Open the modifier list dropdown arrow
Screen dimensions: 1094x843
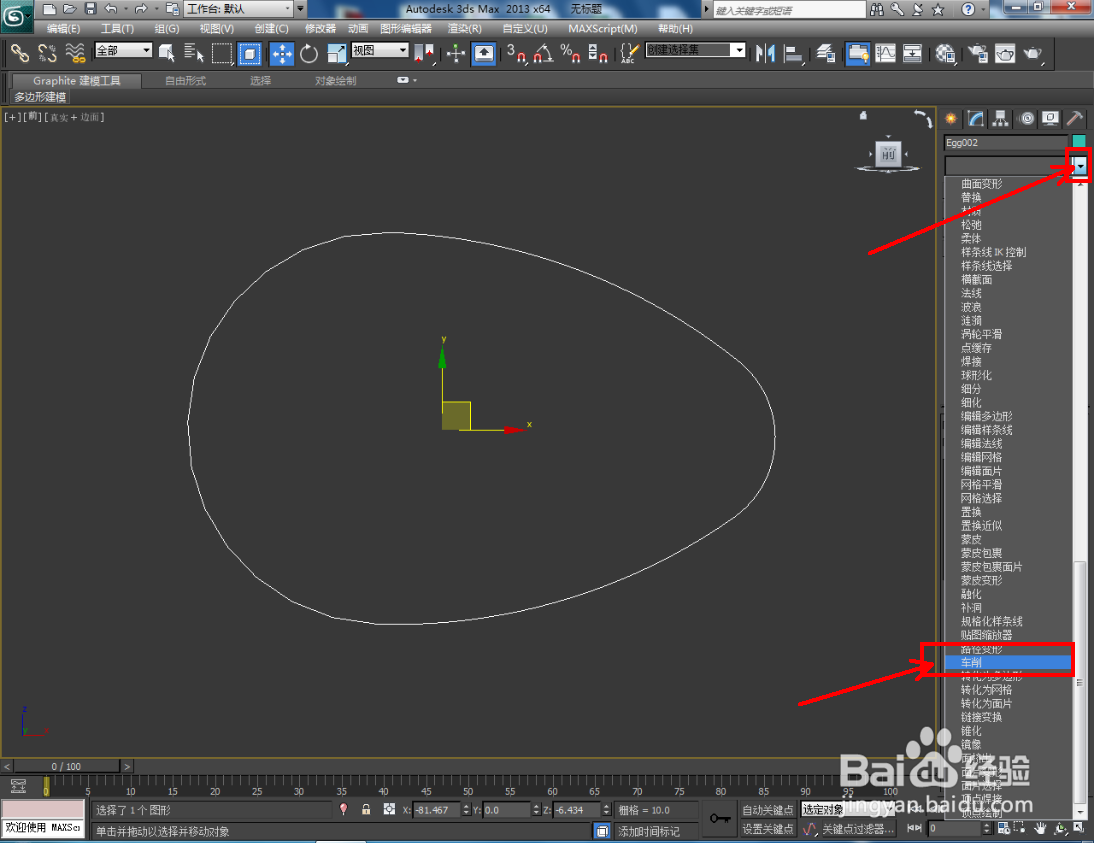pyautogui.click(x=1080, y=166)
